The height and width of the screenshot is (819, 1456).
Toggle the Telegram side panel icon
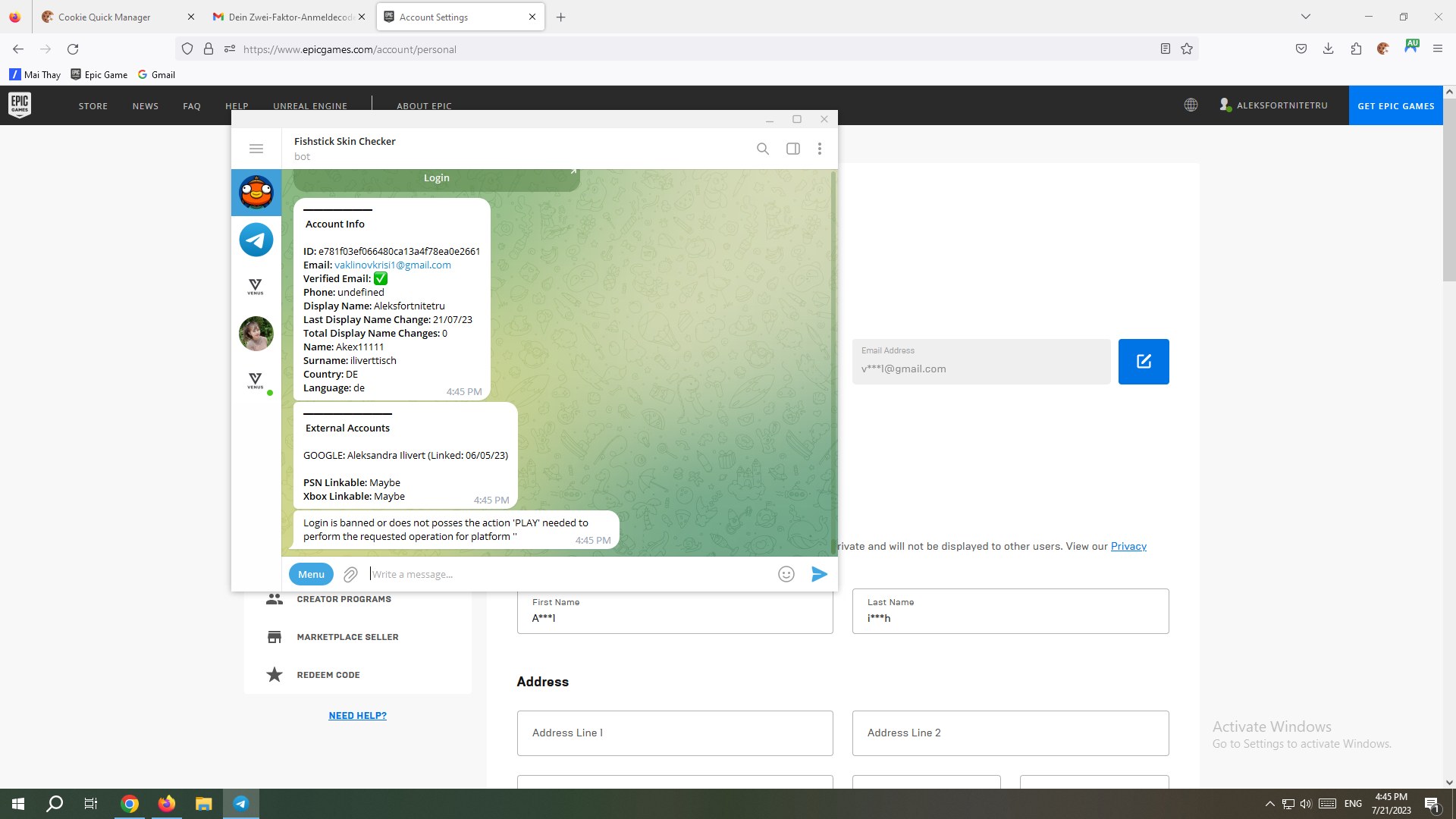[x=793, y=149]
